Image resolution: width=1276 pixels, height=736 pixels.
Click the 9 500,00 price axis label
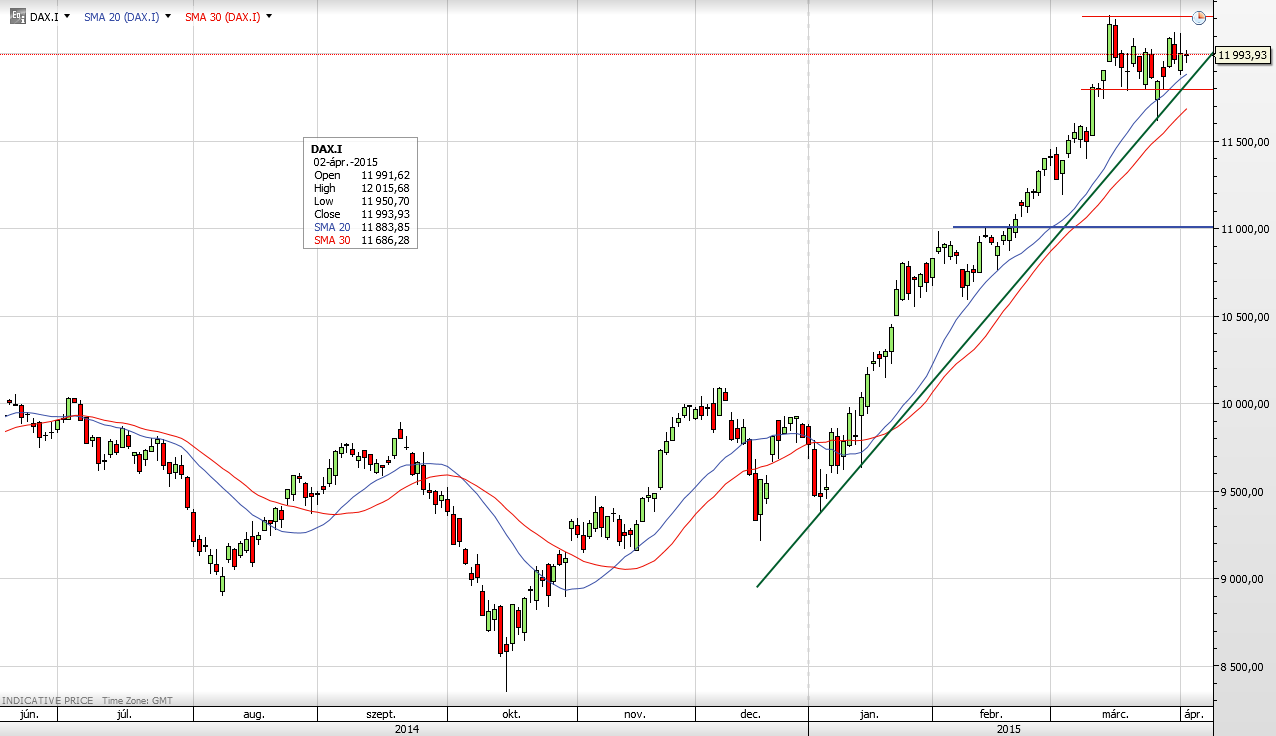1245,493
